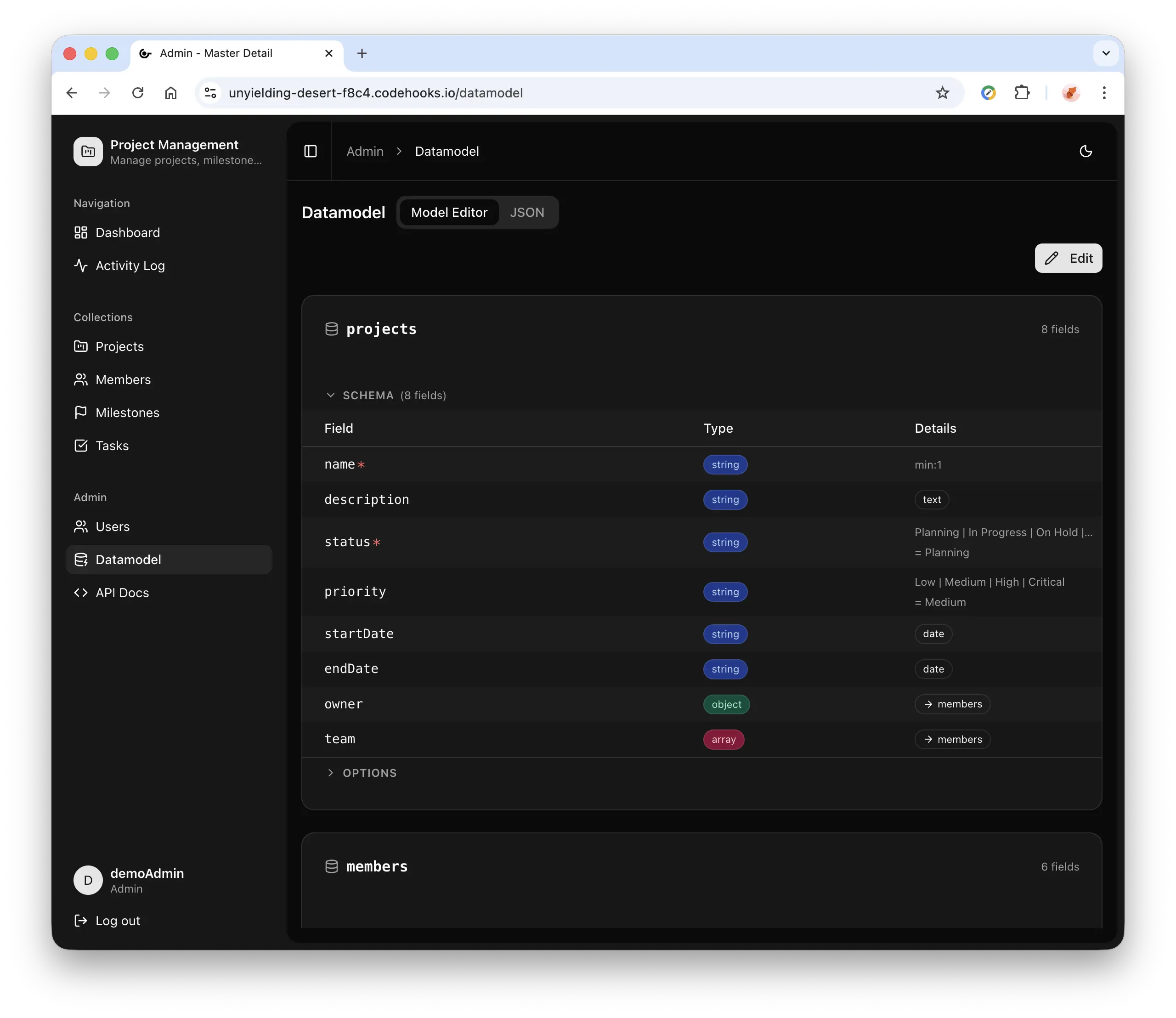Toggle the bookmark star in address bar

tap(943, 93)
